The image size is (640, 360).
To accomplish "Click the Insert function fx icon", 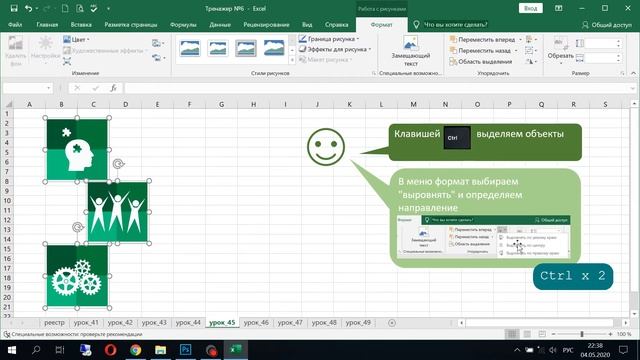I will (113, 88).
